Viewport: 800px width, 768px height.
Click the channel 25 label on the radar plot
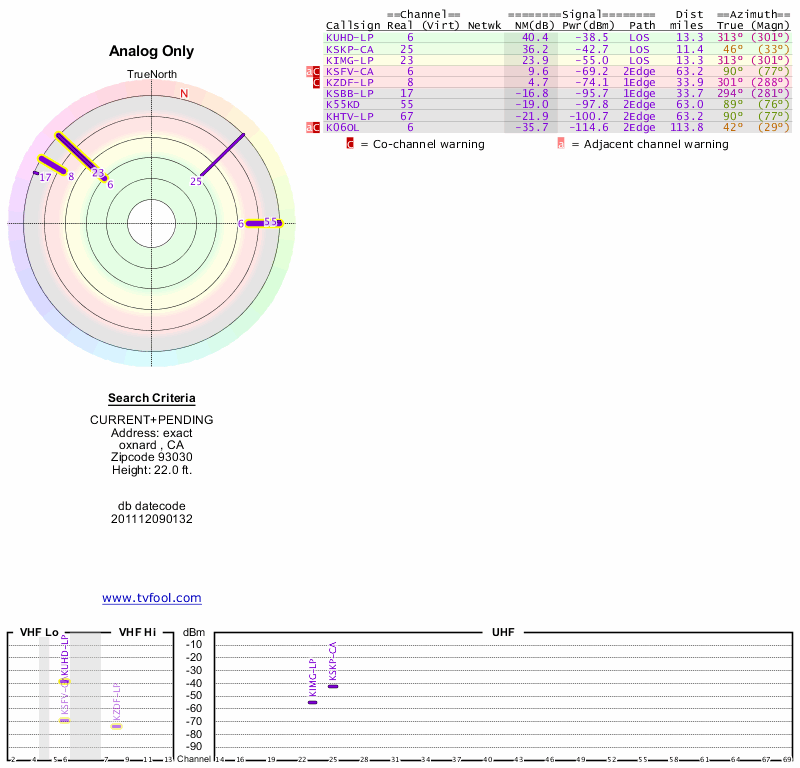pyautogui.click(x=196, y=182)
